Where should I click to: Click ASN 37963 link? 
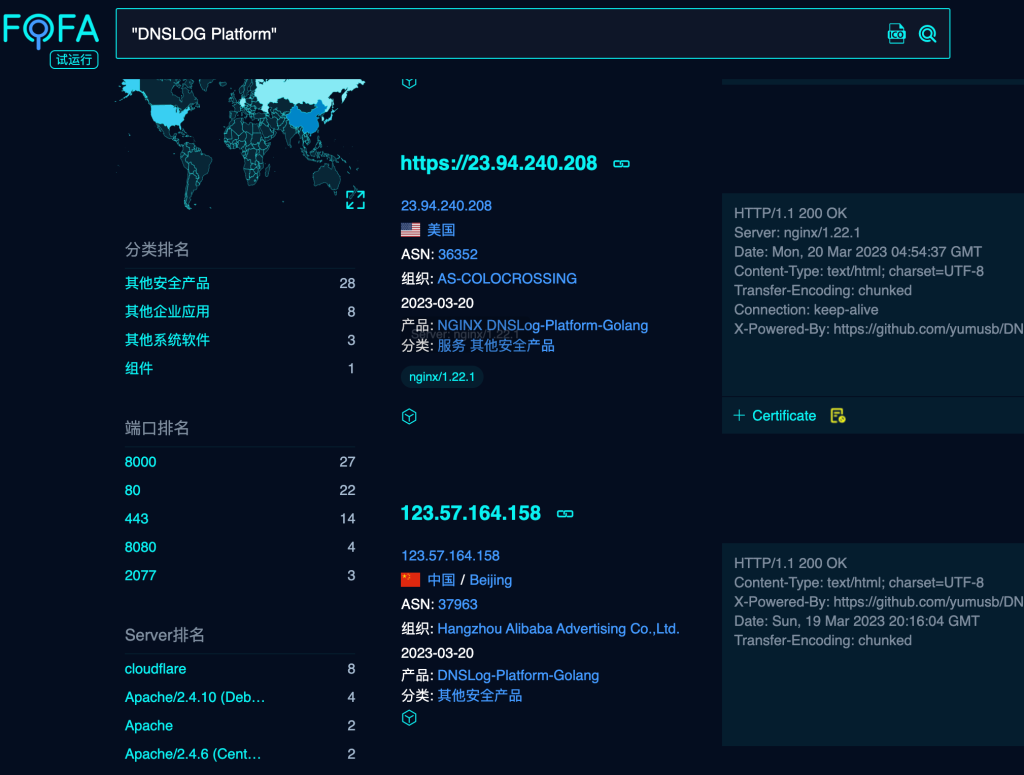(x=458, y=604)
